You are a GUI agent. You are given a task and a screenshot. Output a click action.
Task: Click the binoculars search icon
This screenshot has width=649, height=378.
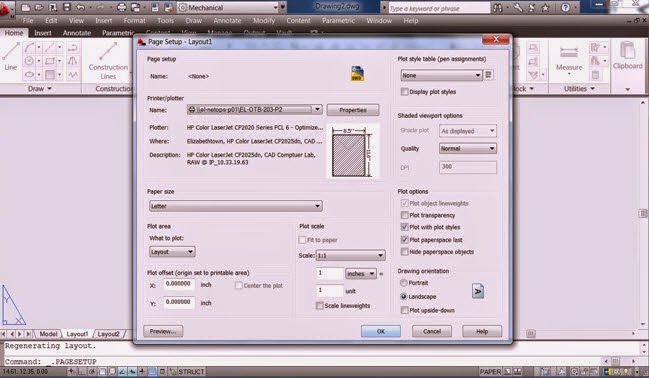pyautogui.click(x=498, y=7)
